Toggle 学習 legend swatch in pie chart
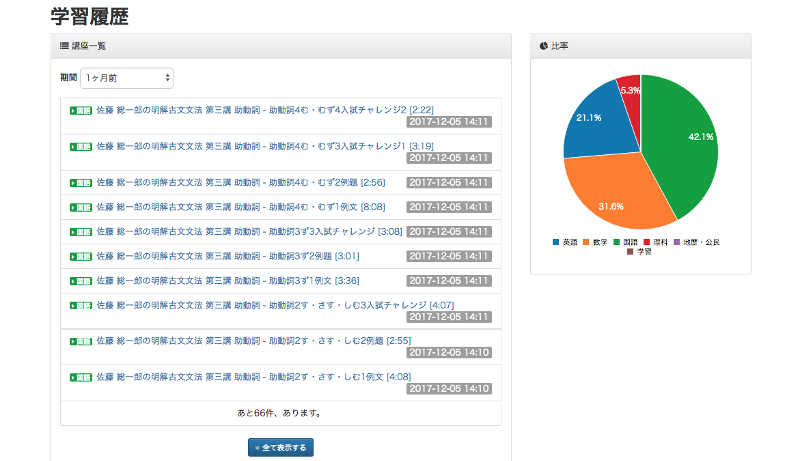Viewport: 800px width, 461px height. click(x=630, y=251)
